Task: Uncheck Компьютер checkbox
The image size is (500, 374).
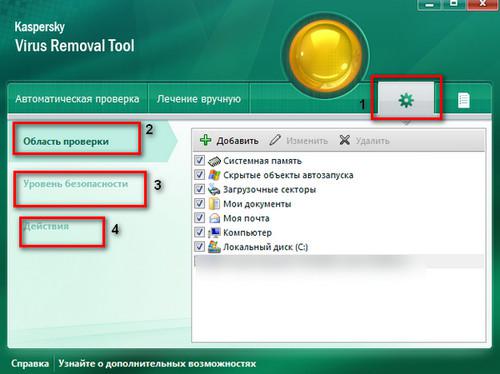Action: 199,232
